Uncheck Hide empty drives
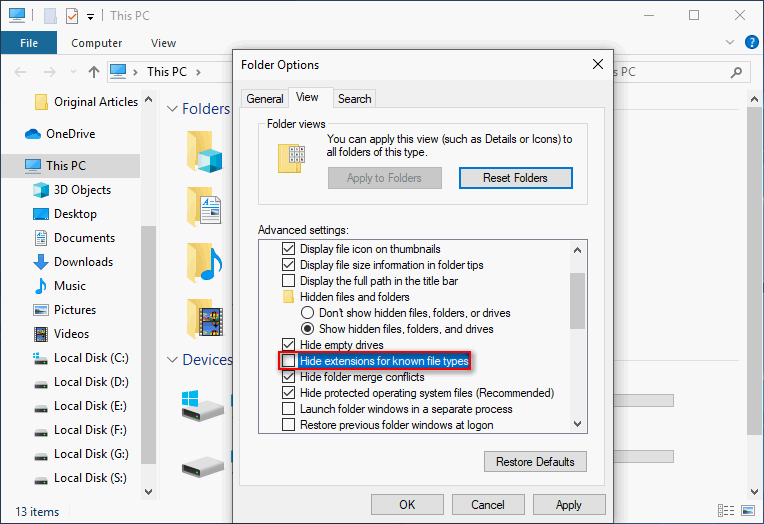764x524 pixels. (288, 345)
